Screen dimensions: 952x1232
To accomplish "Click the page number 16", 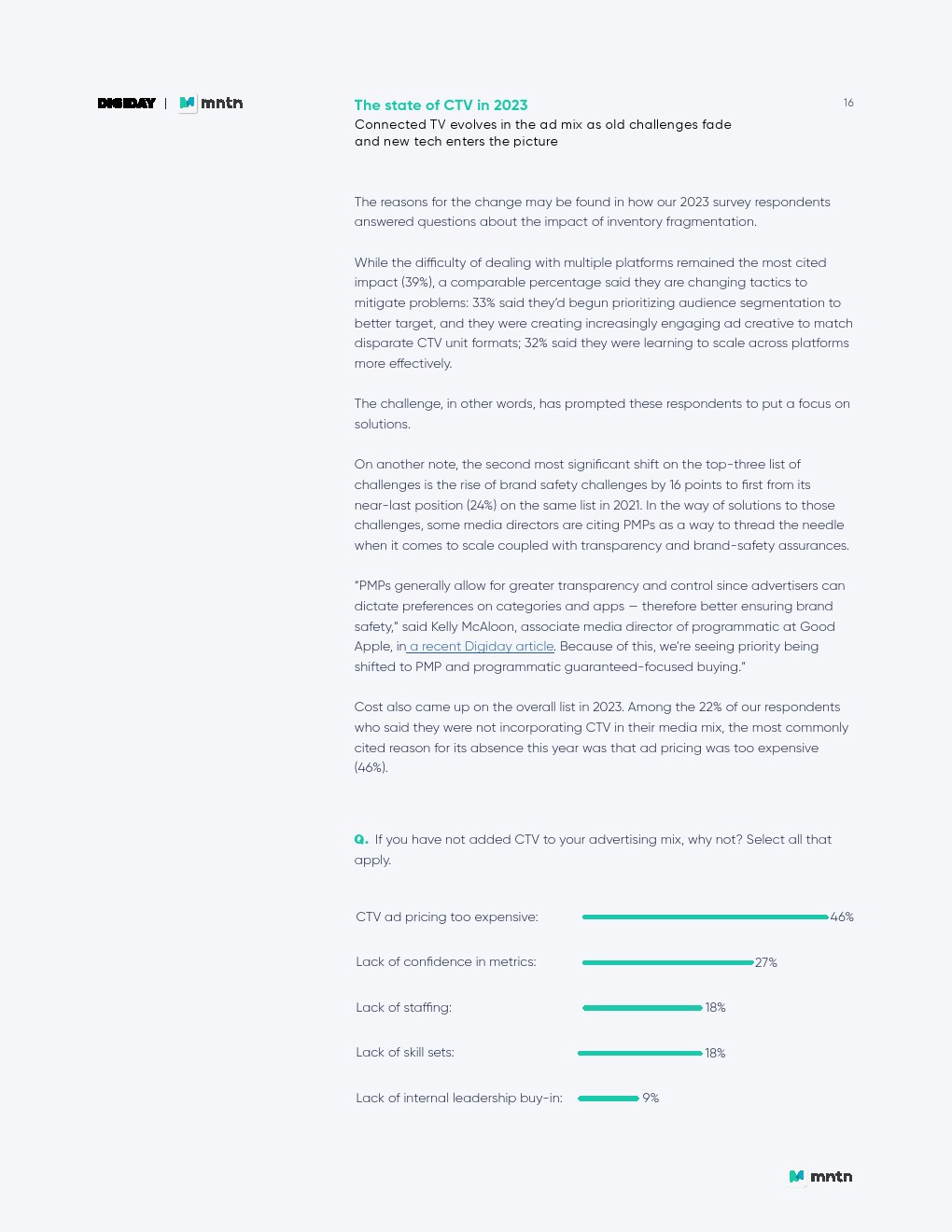I will 848,103.
